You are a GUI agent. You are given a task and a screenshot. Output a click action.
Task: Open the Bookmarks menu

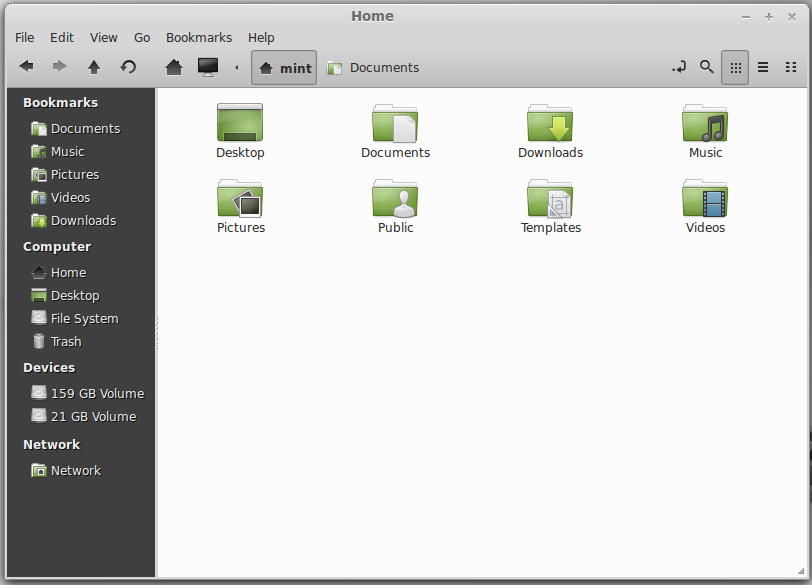point(198,37)
